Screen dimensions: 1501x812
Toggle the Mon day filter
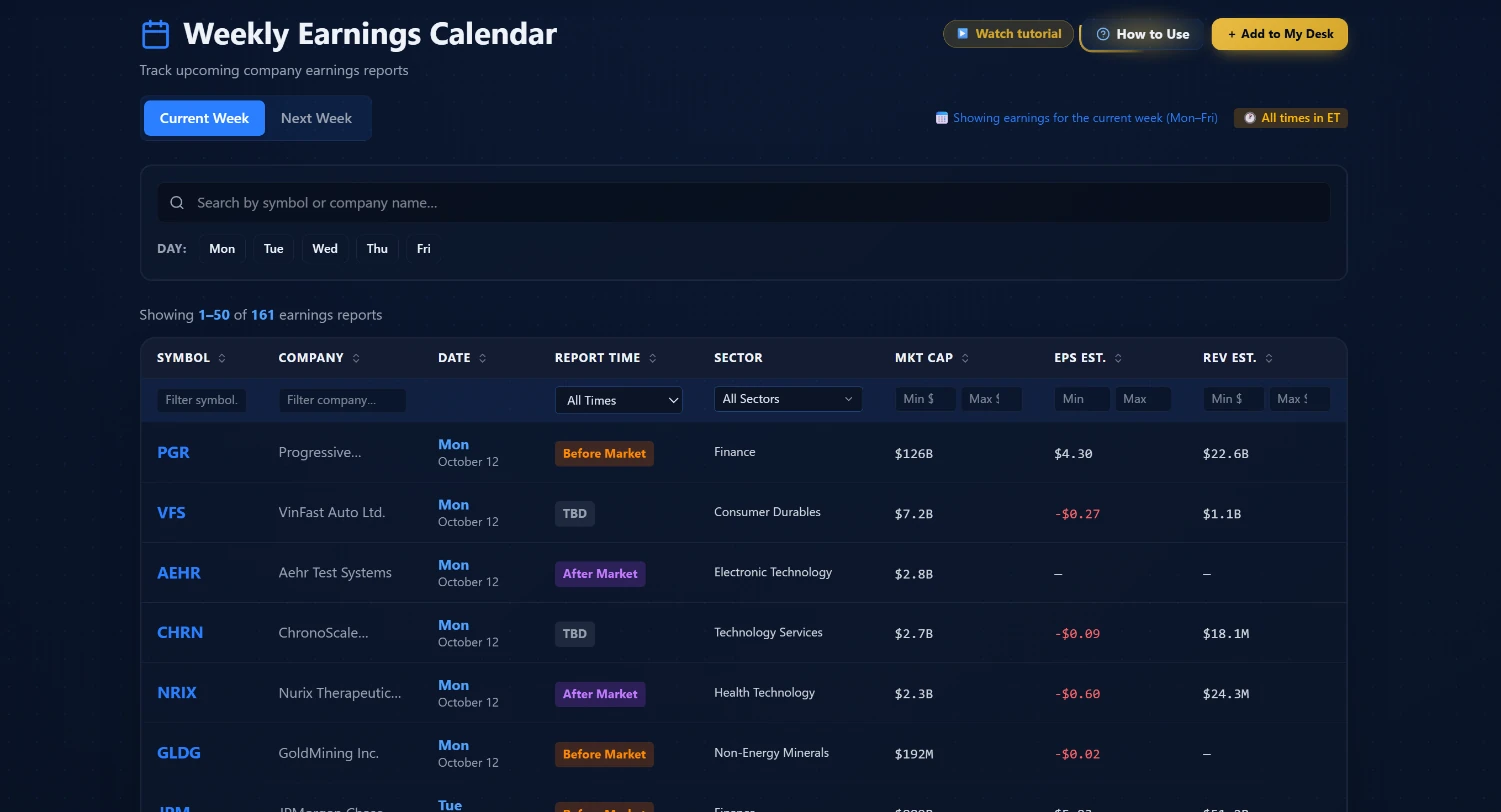[x=222, y=249]
